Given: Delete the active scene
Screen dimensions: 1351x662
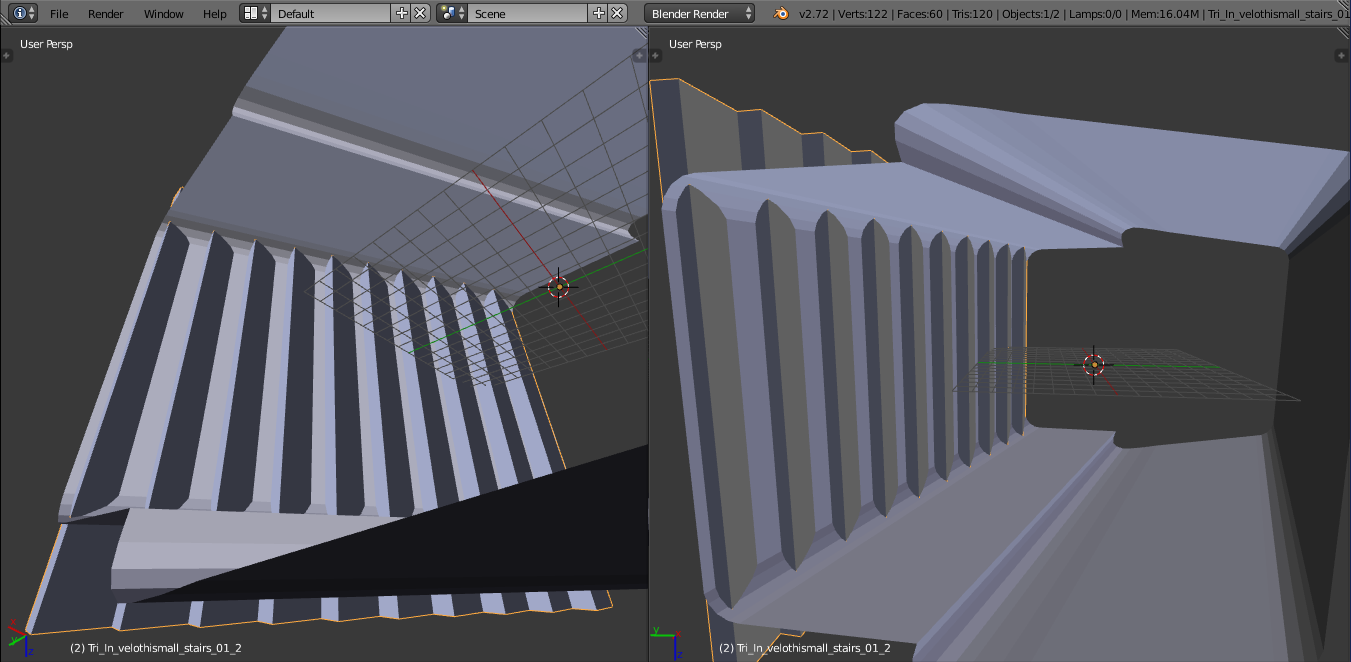Looking at the screenshot, I should (618, 13).
